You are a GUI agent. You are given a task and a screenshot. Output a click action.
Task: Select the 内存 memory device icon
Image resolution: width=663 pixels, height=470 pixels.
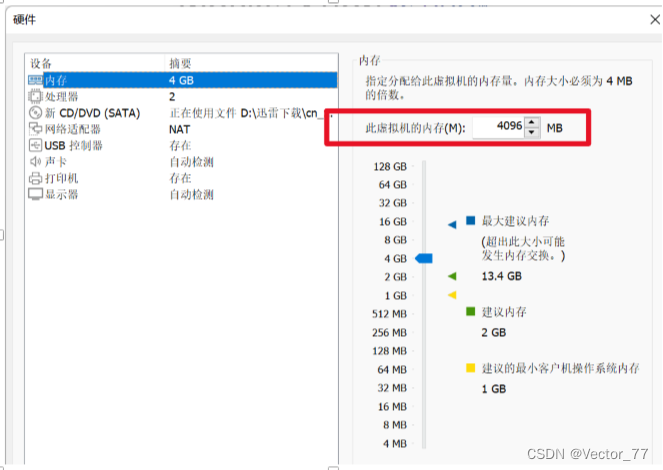(x=35, y=80)
